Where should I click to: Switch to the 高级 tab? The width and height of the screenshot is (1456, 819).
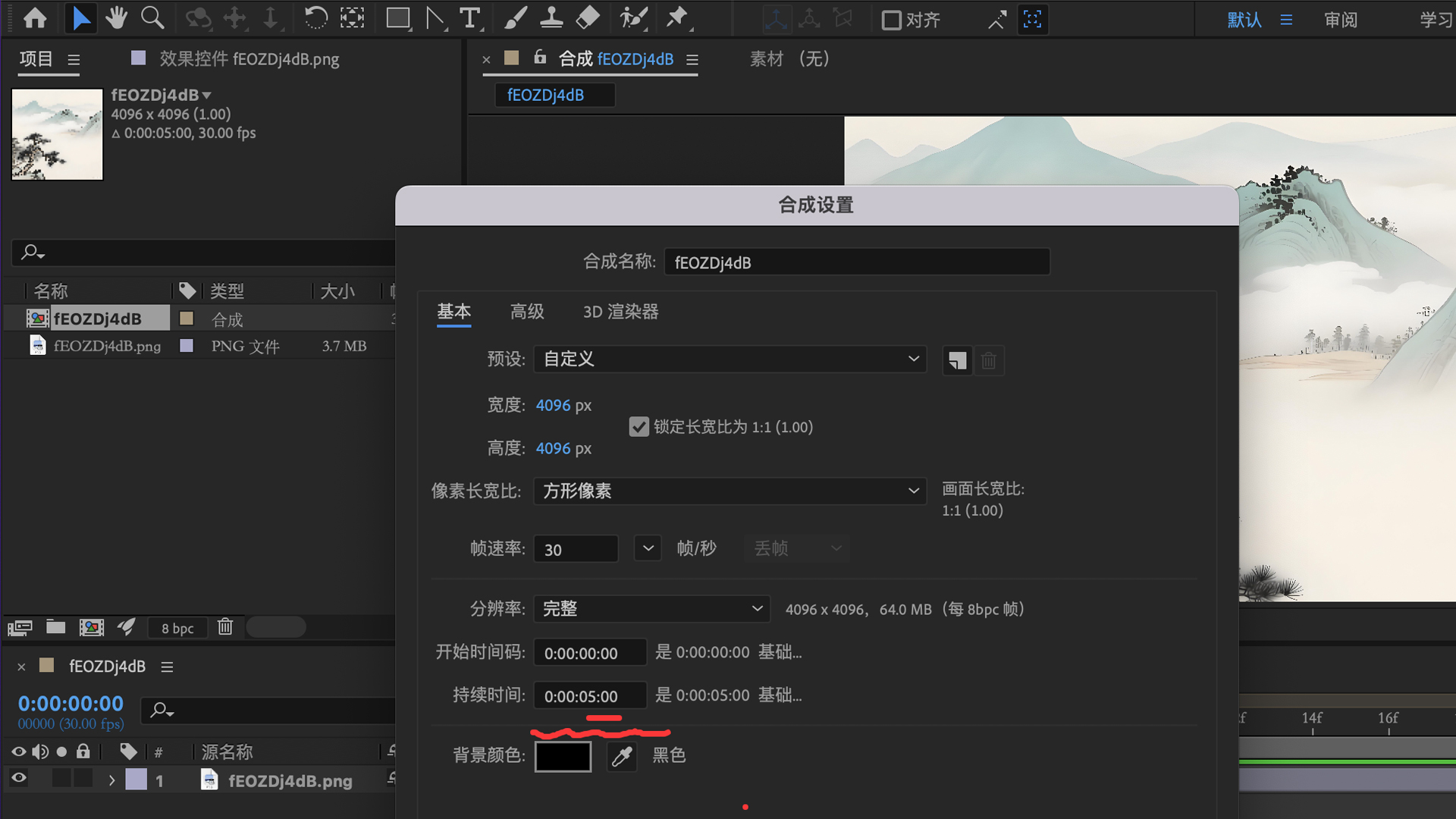click(x=527, y=312)
